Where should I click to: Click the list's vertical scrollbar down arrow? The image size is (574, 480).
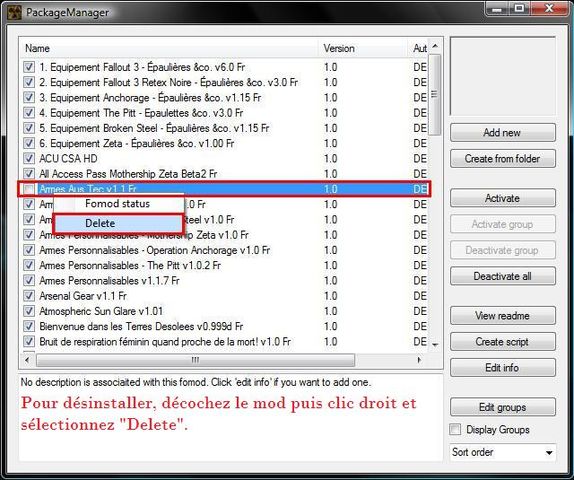coord(435,345)
